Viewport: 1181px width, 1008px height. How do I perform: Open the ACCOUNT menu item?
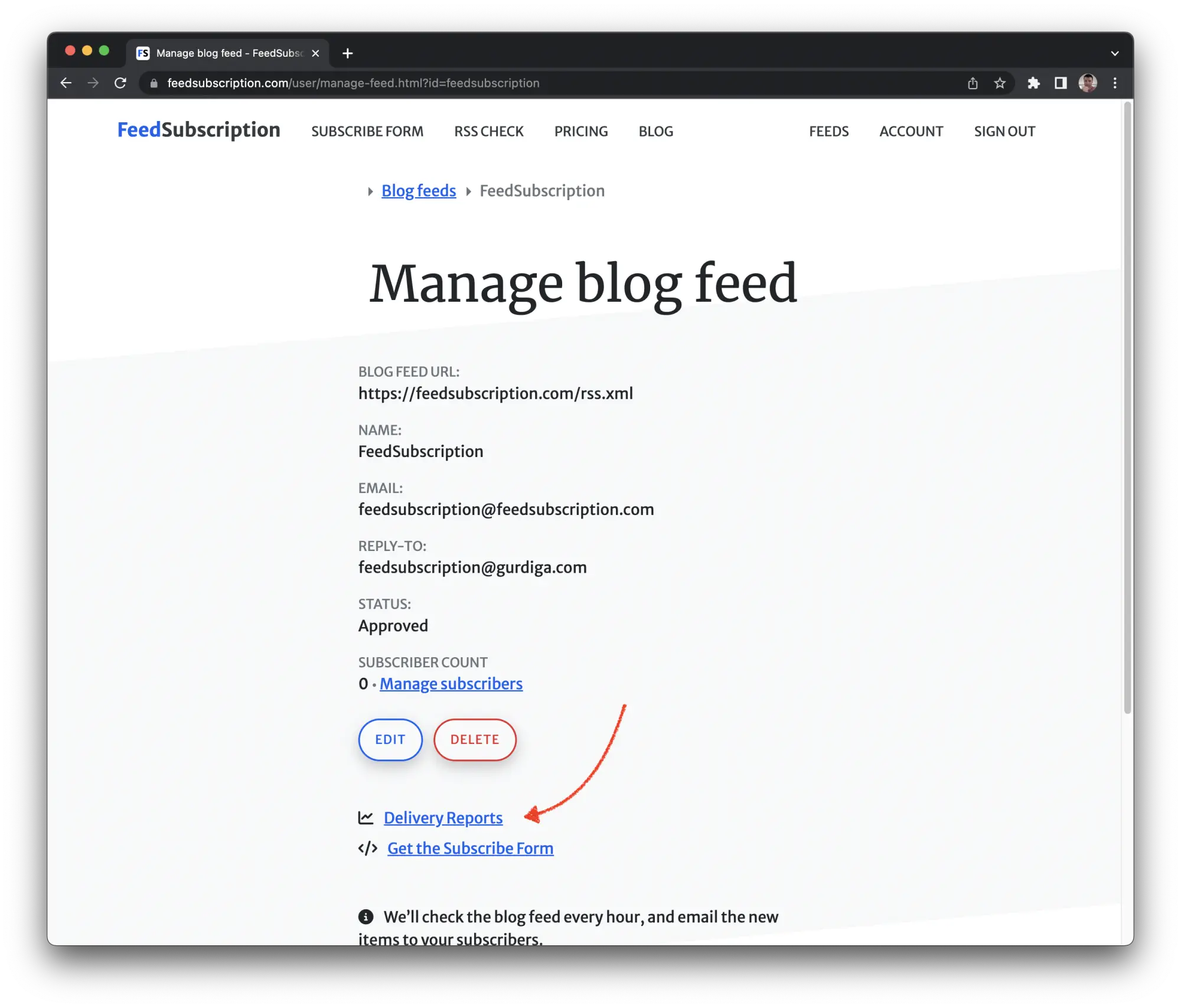(x=911, y=131)
